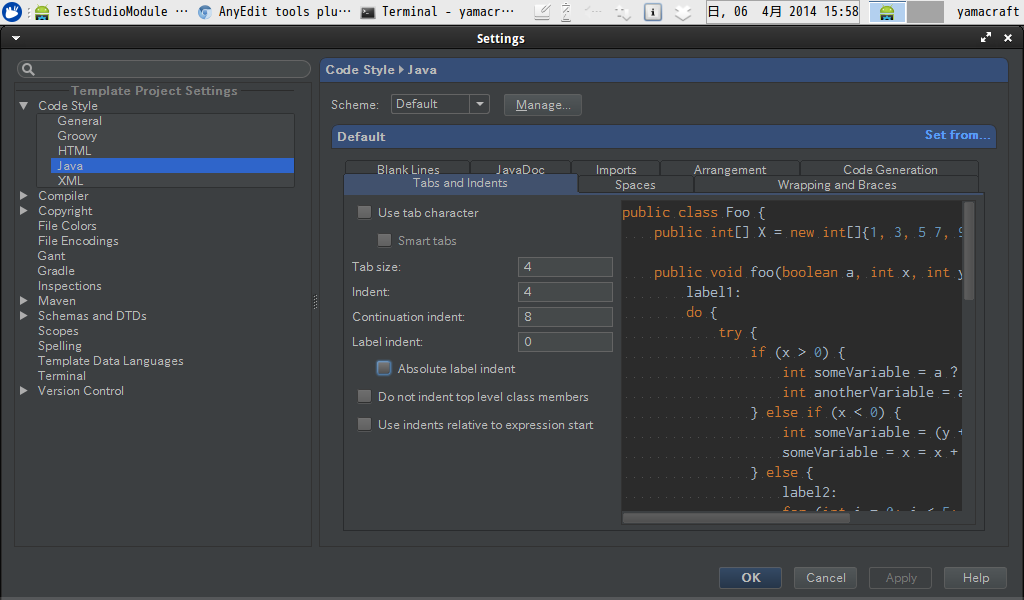Screen dimensions: 1024x600
Task: Open the Scheme dropdown
Action: click(x=440, y=104)
